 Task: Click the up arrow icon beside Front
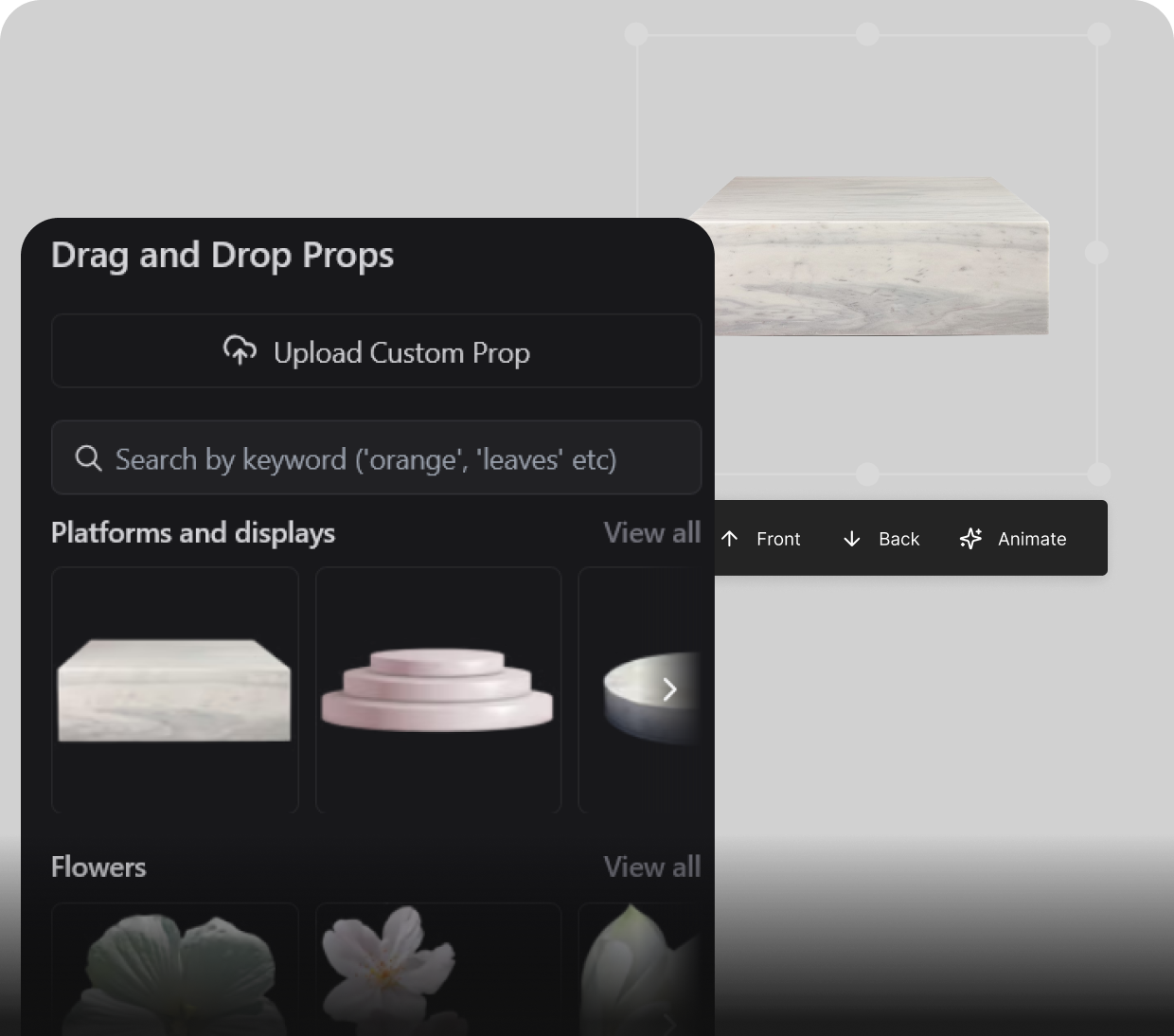tap(729, 539)
